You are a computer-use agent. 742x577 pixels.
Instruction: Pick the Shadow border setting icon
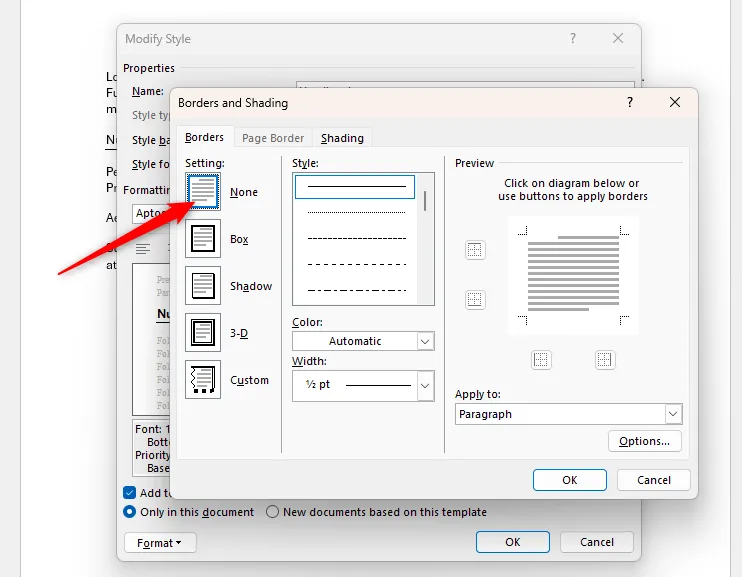203,286
